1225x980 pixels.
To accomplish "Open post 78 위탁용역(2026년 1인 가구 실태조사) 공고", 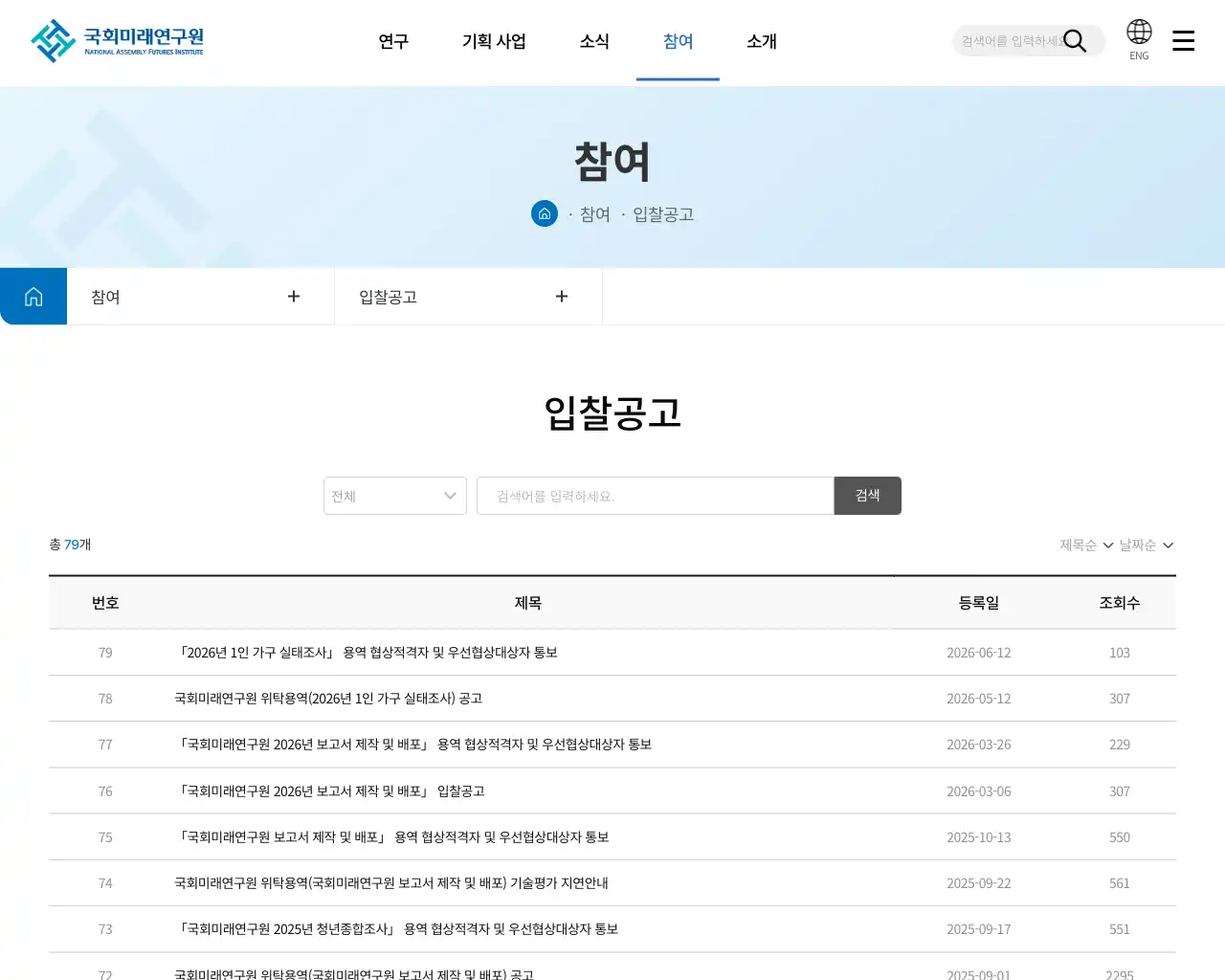I will click(x=328, y=699).
